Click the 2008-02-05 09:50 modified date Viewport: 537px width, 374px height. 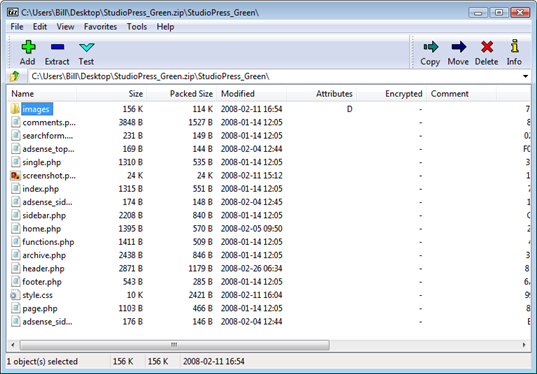(252, 229)
